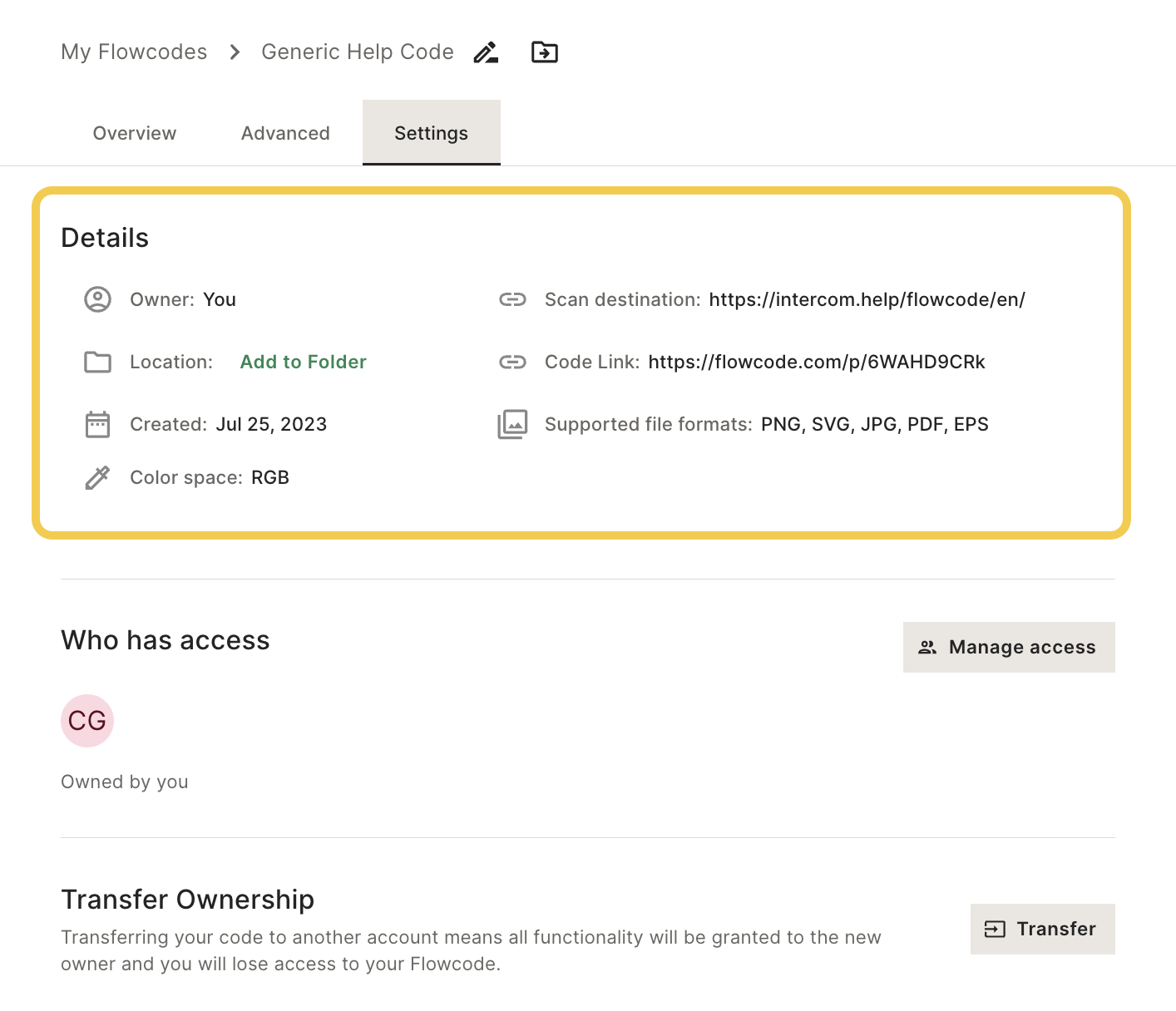
Task: Click the Who has access heading
Action: tap(166, 640)
